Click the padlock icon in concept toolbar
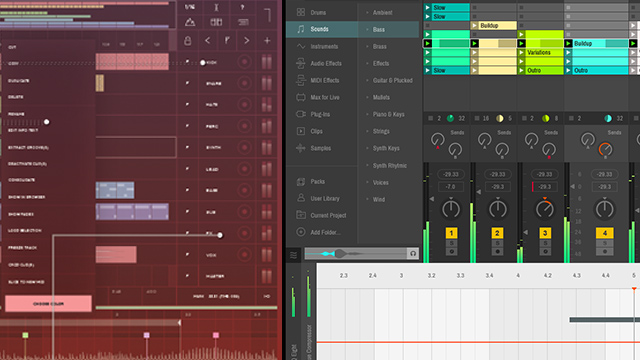Viewport: 640px width, 360px height. [x=187, y=40]
